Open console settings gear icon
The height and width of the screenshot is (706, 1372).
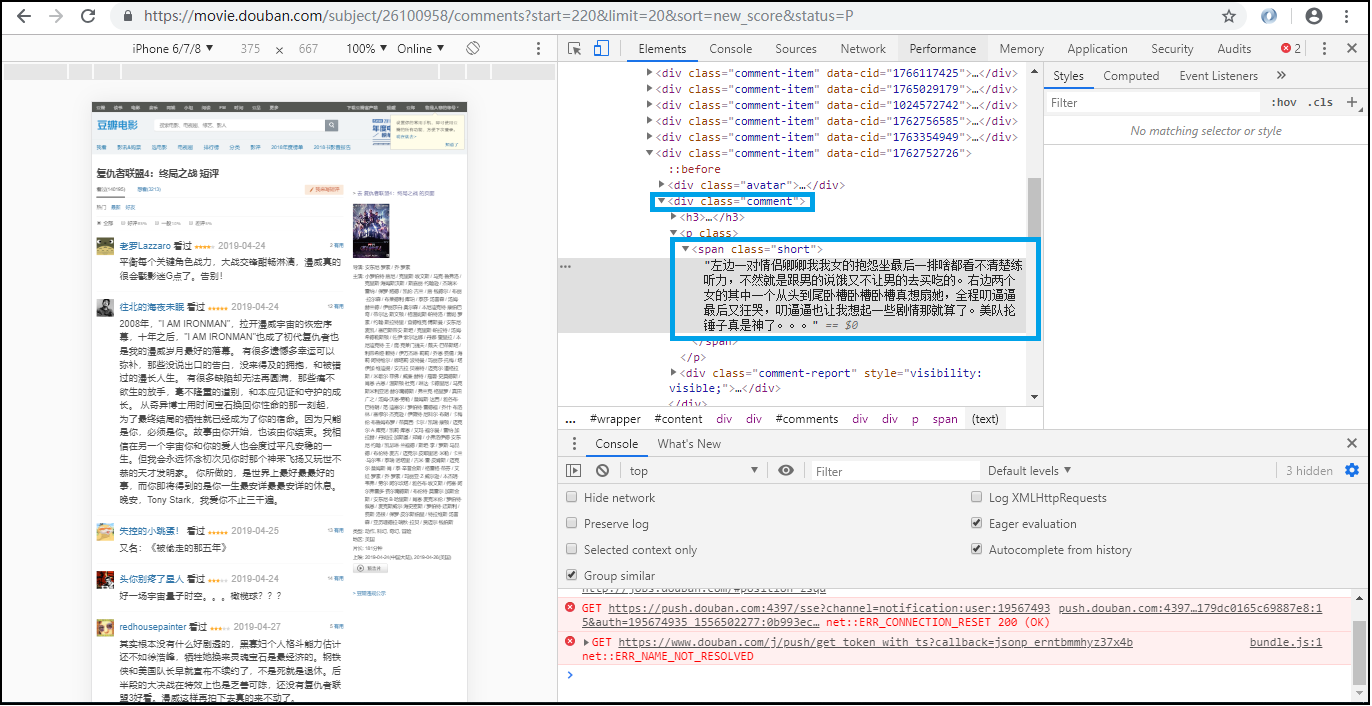coord(1352,470)
